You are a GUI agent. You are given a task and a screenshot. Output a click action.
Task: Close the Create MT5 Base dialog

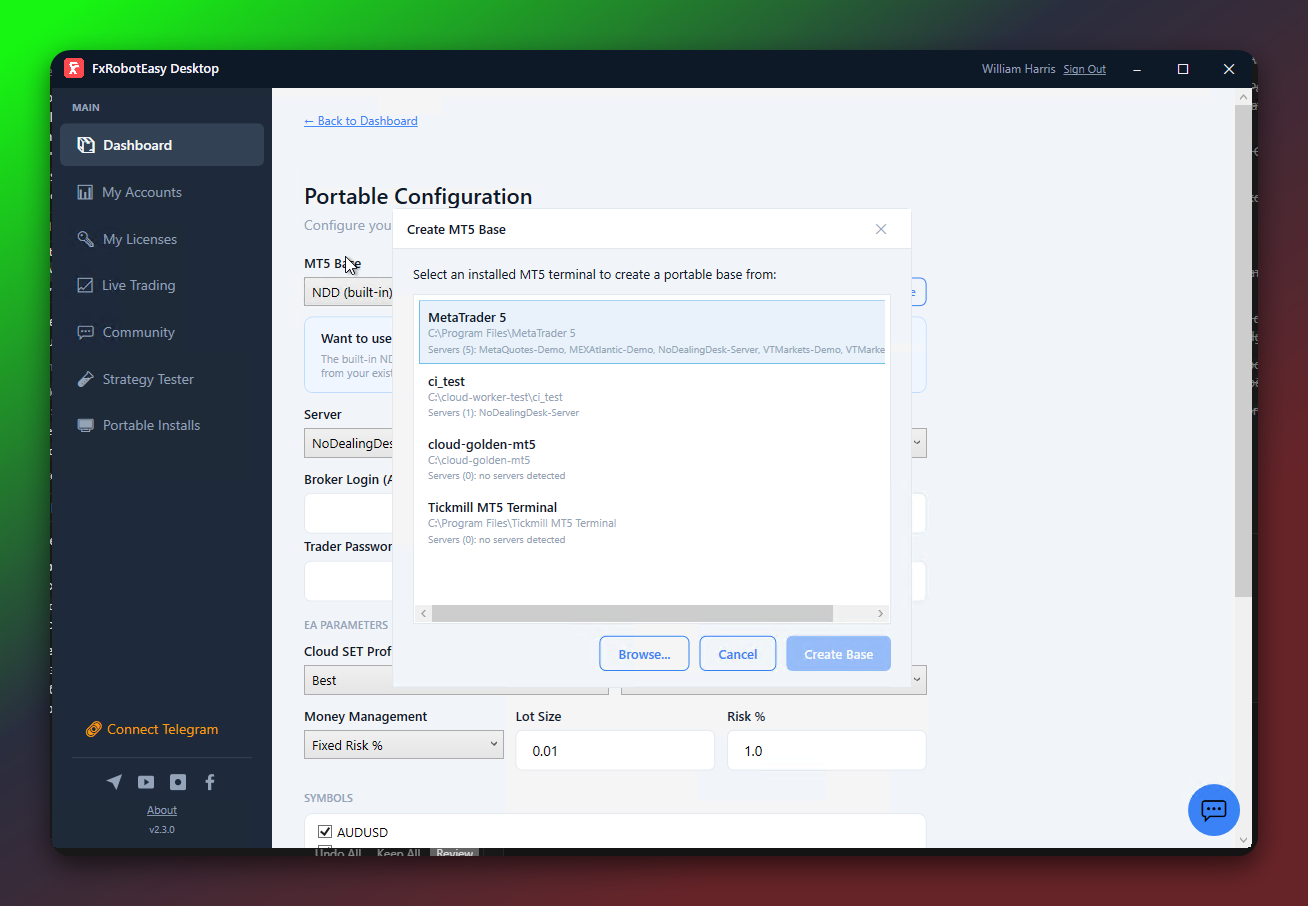[x=881, y=229]
